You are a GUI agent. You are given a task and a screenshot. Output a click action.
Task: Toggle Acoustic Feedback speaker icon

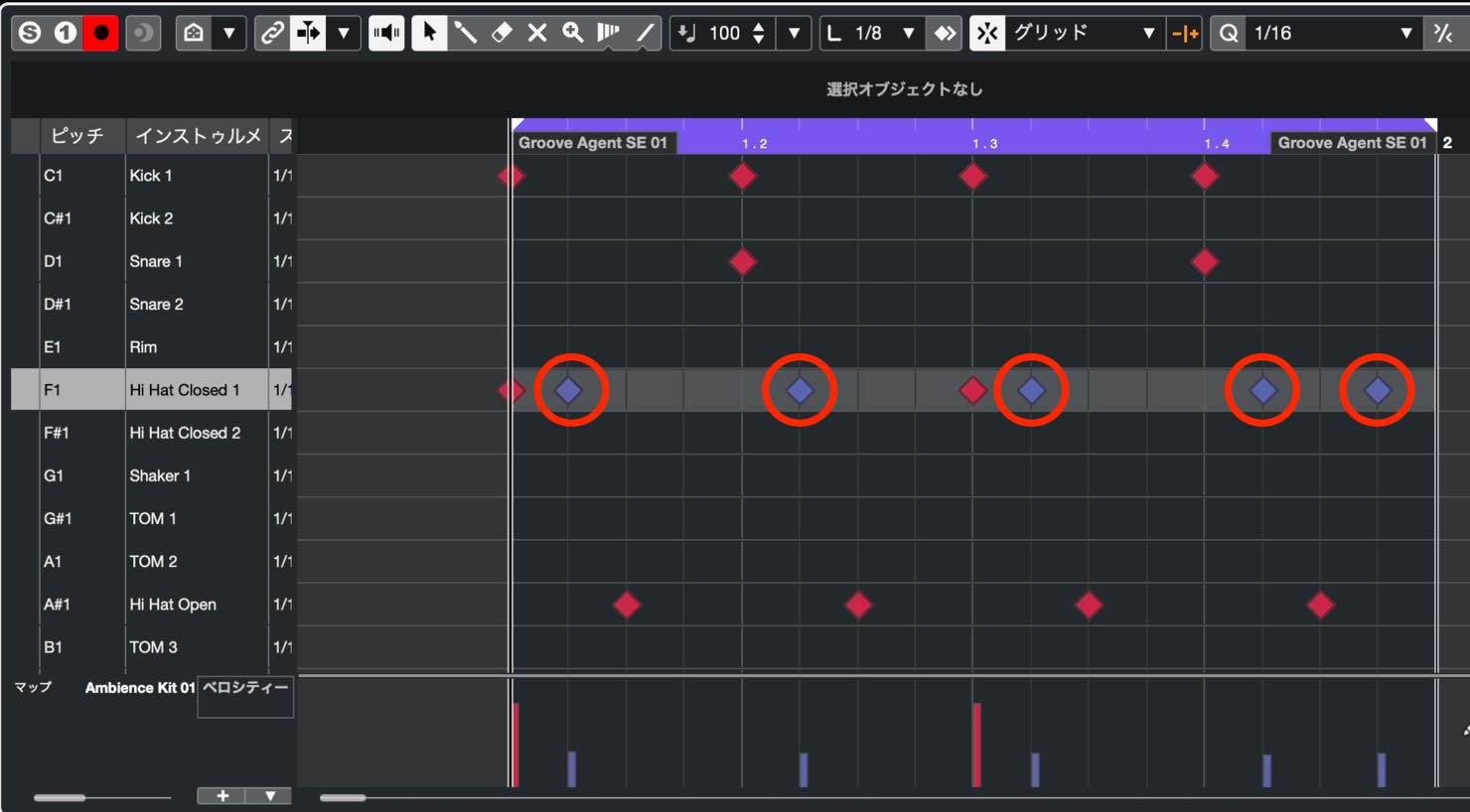point(386,33)
